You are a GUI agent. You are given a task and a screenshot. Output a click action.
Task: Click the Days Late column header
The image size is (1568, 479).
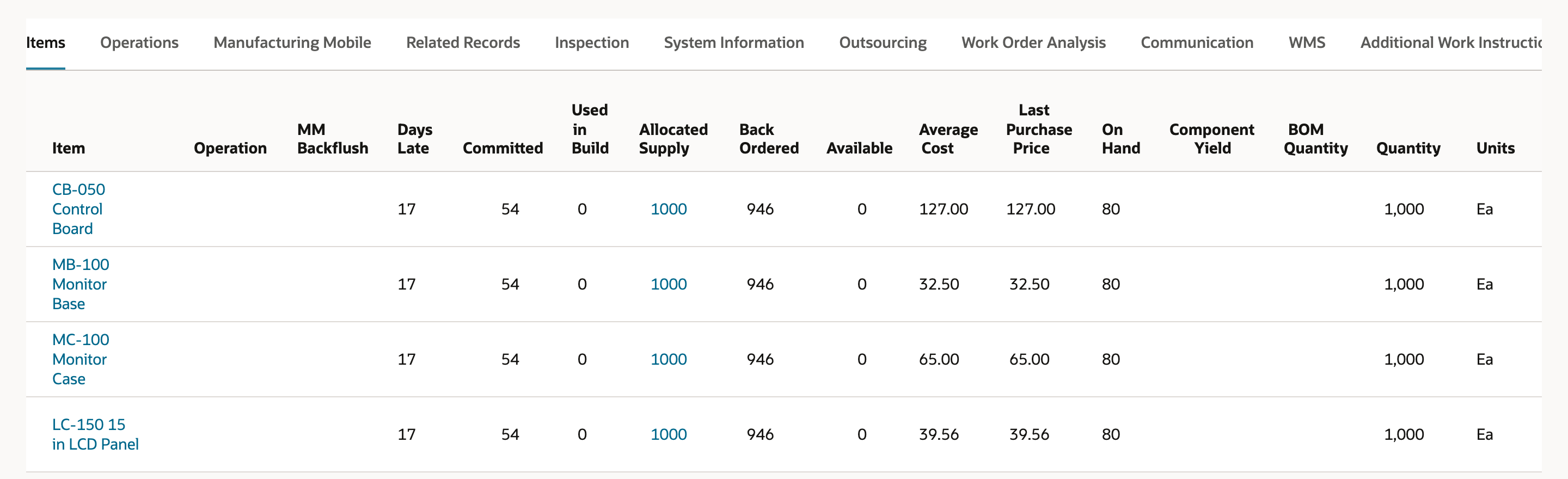414,139
